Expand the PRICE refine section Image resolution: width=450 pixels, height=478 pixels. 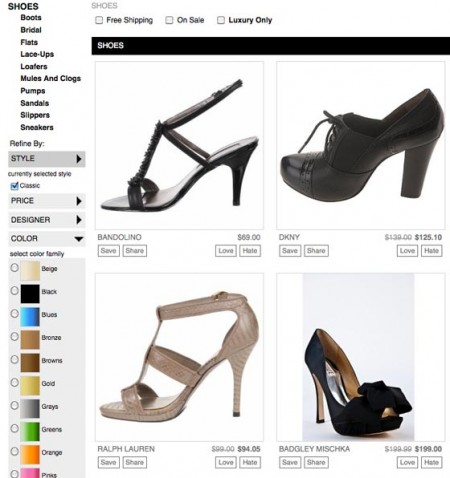click(47, 201)
